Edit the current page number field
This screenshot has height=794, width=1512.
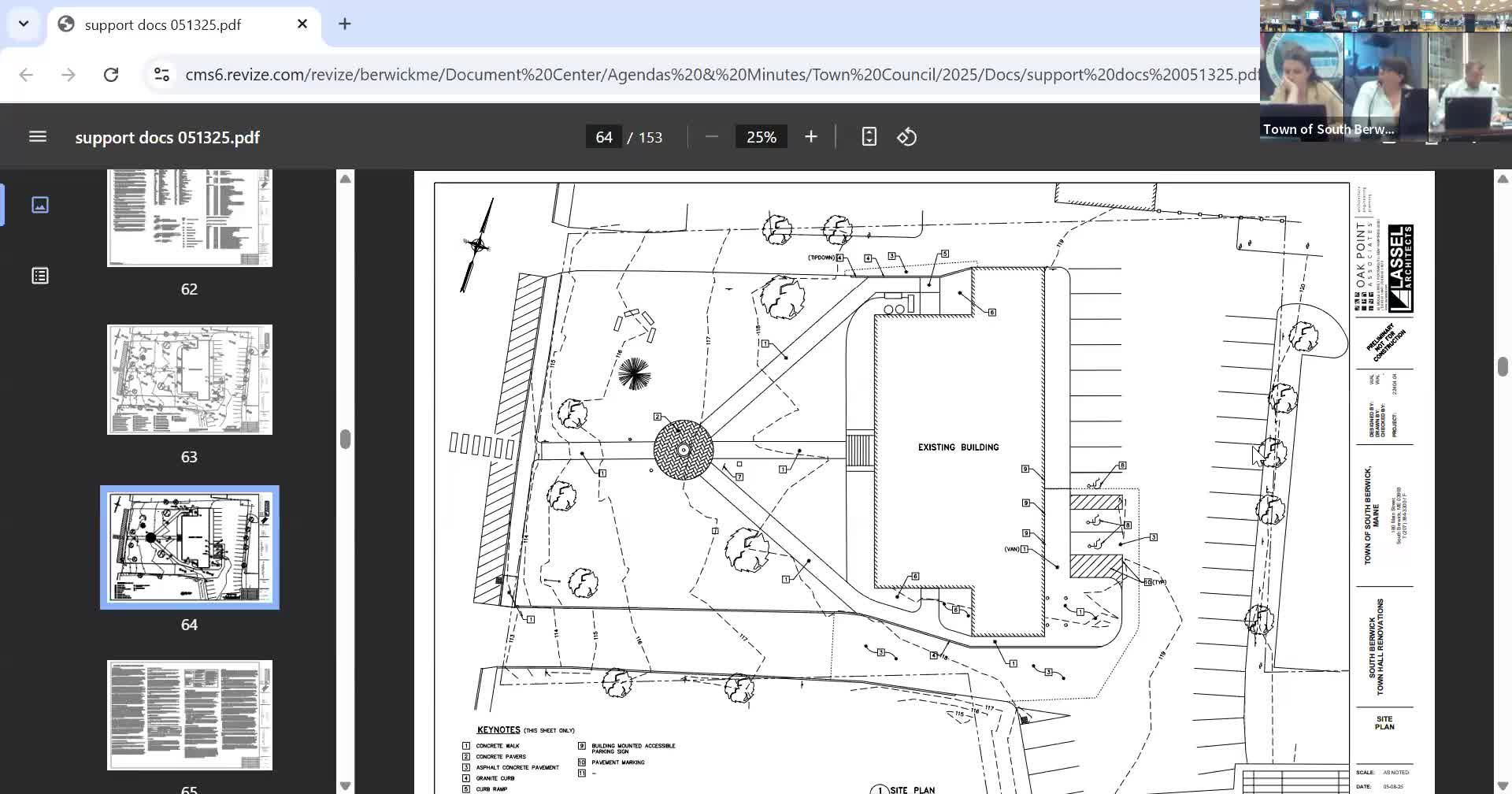pyautogui.click(x=604, y=137)
